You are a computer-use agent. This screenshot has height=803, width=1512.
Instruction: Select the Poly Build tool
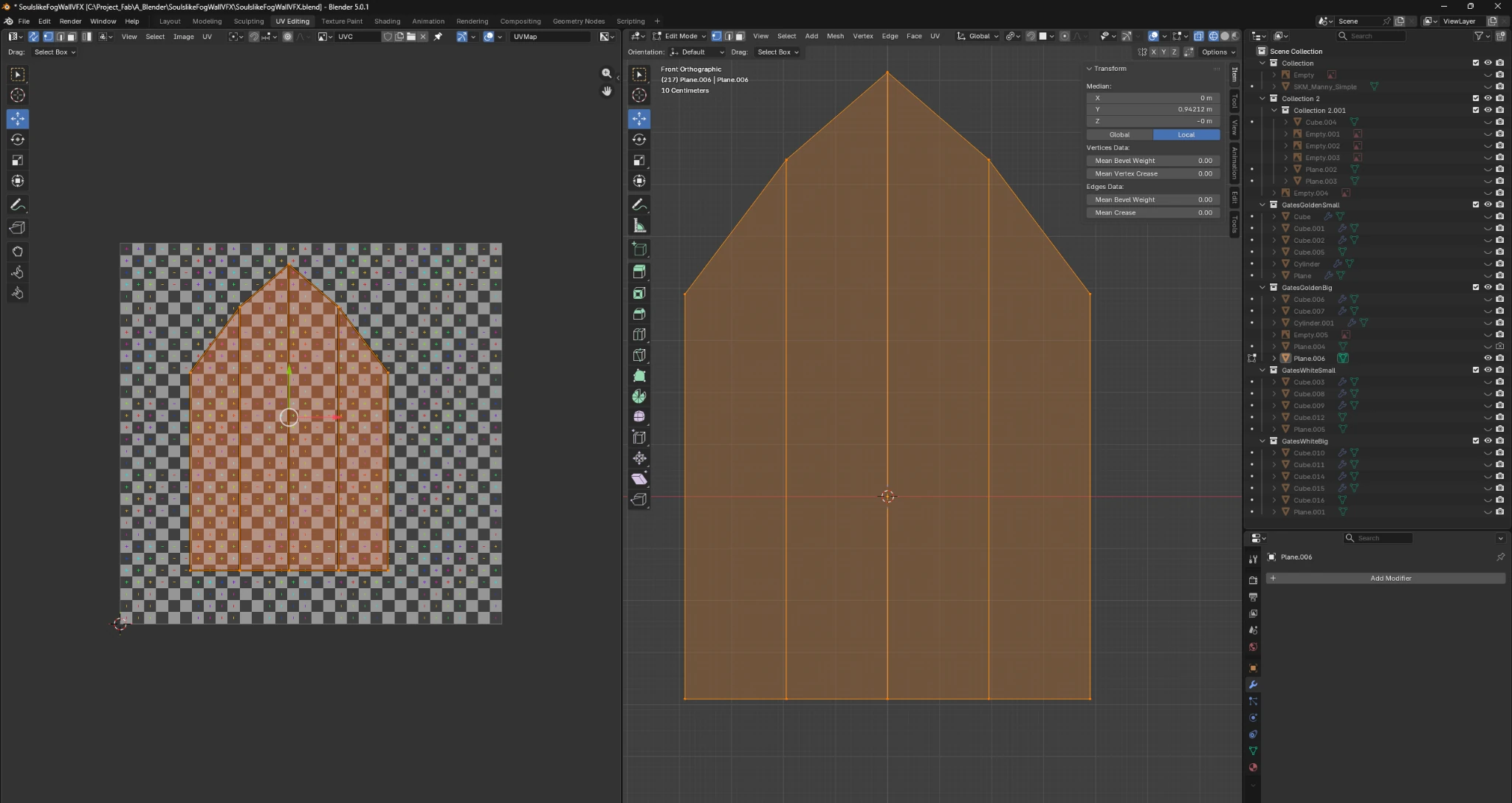point(639,376)
